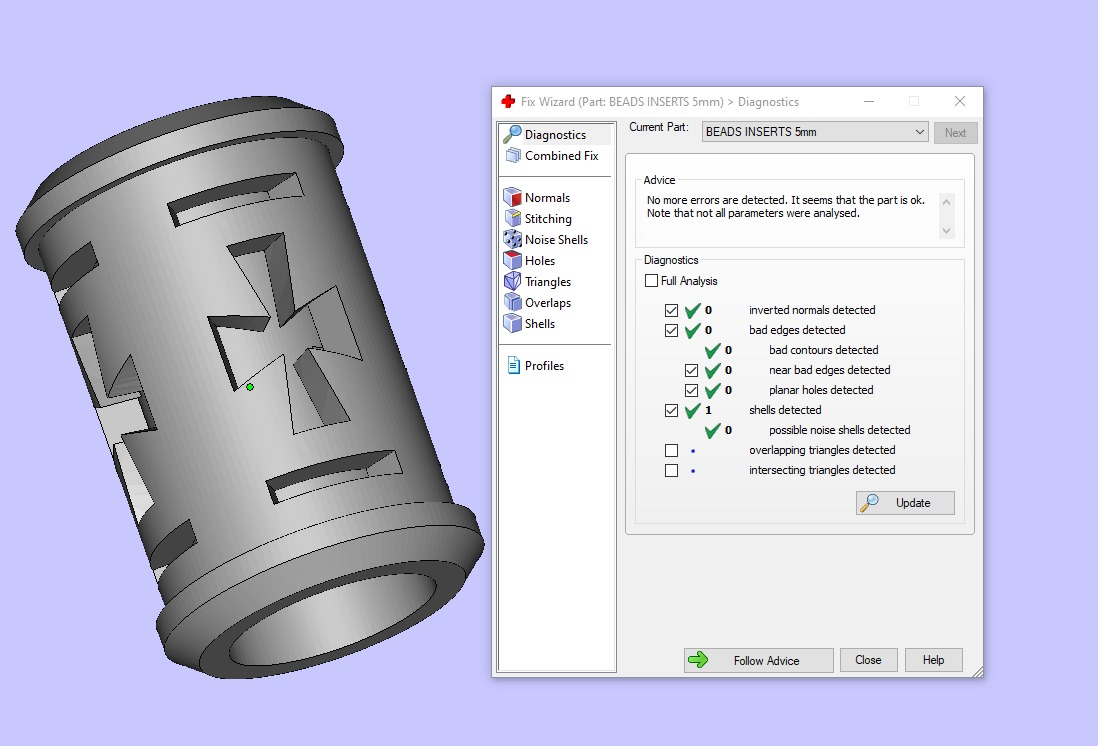This screenshot has height=746, width=1098.
Task: Click the Triangles icon
Action: [x=513, y=282]
